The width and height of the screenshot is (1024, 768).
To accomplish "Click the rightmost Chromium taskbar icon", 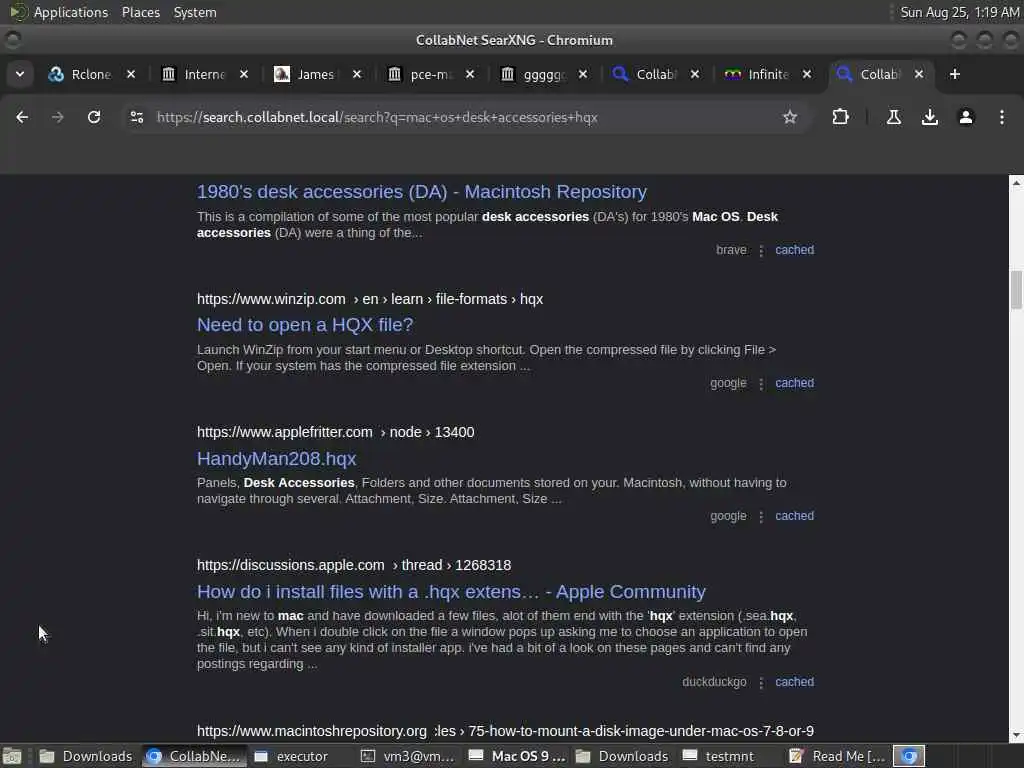I will point(908,756).
